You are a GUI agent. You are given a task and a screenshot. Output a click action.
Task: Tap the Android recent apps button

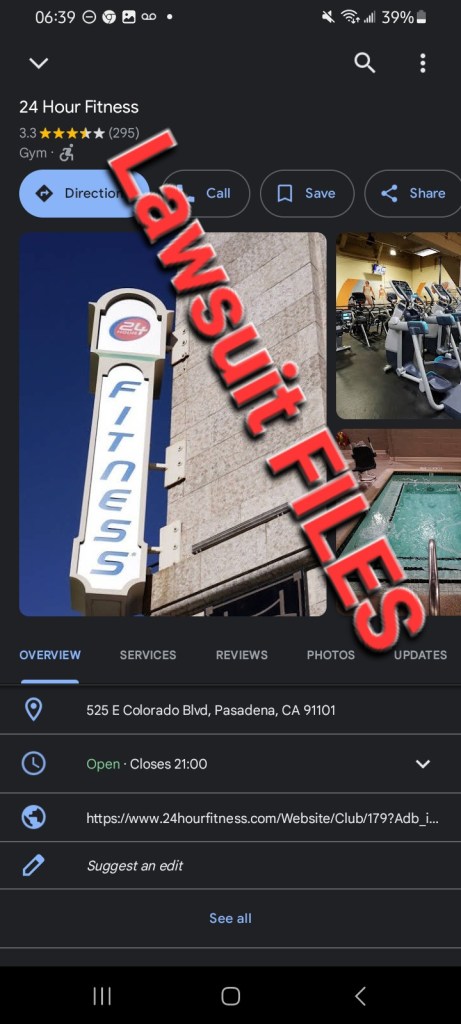point(102,996)
